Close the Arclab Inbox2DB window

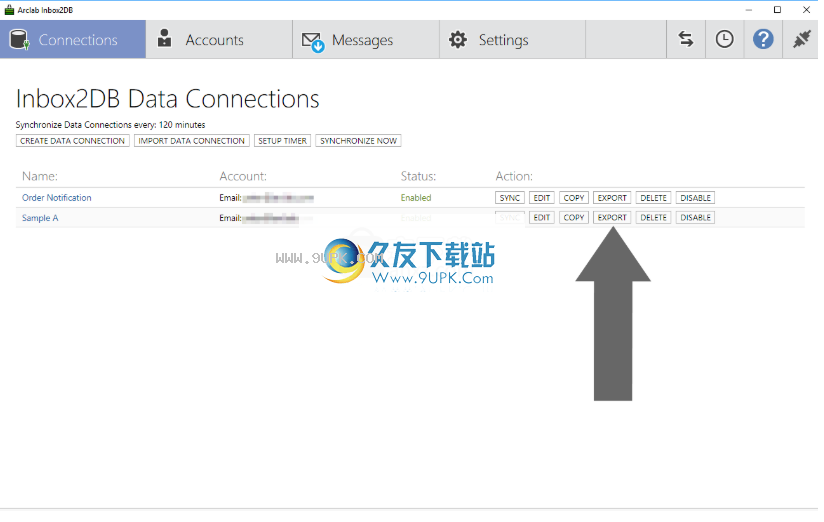tap(806, 10)
